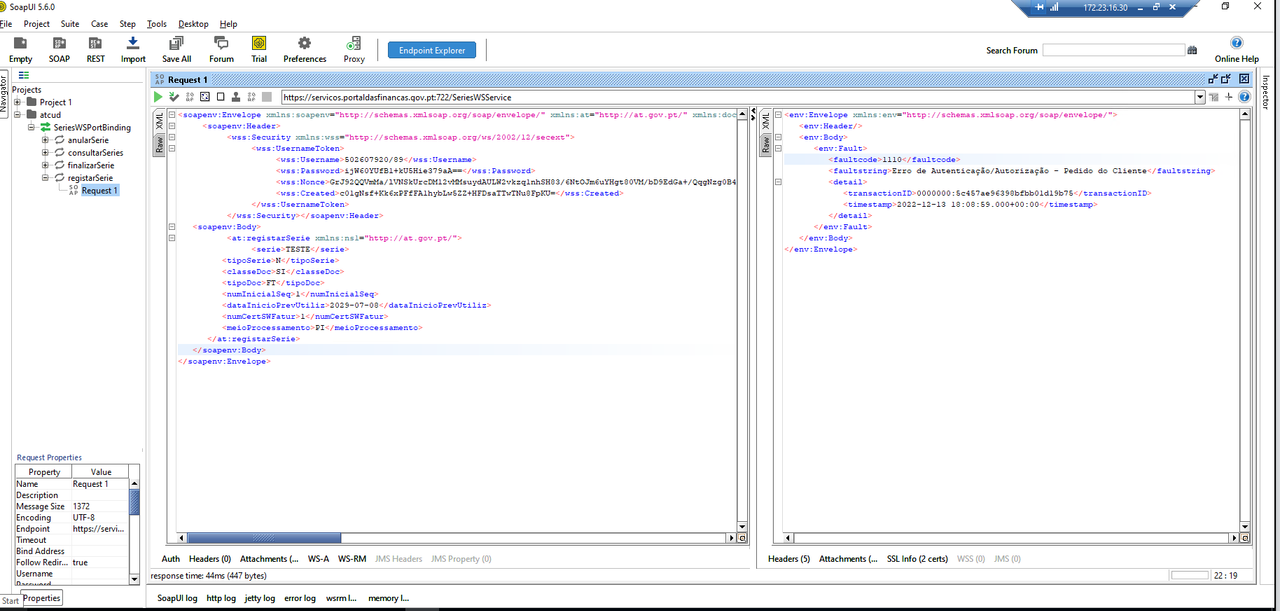The height and width of the screenshot is (611, 1280).
Task: Click the gray cancel request square icon
Action: click(267, 97)
